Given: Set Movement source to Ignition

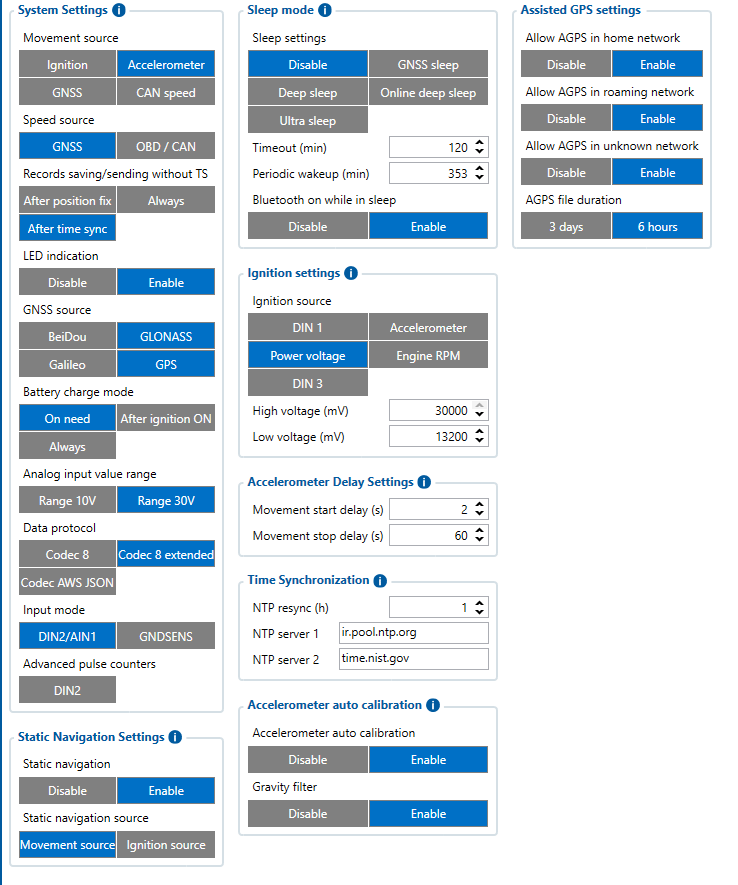Looking at the screenshot, I should point(67,64).
